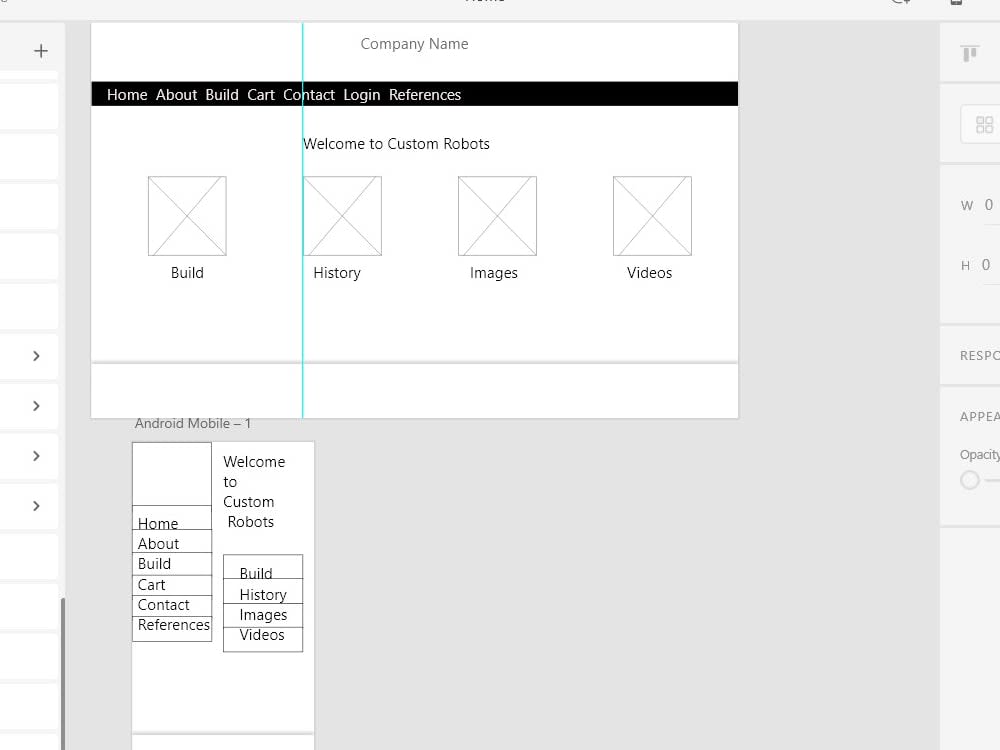The image size is (1000, 750).
Task: Click About in the mobile artboard menu
Action: tap(158, 544)
